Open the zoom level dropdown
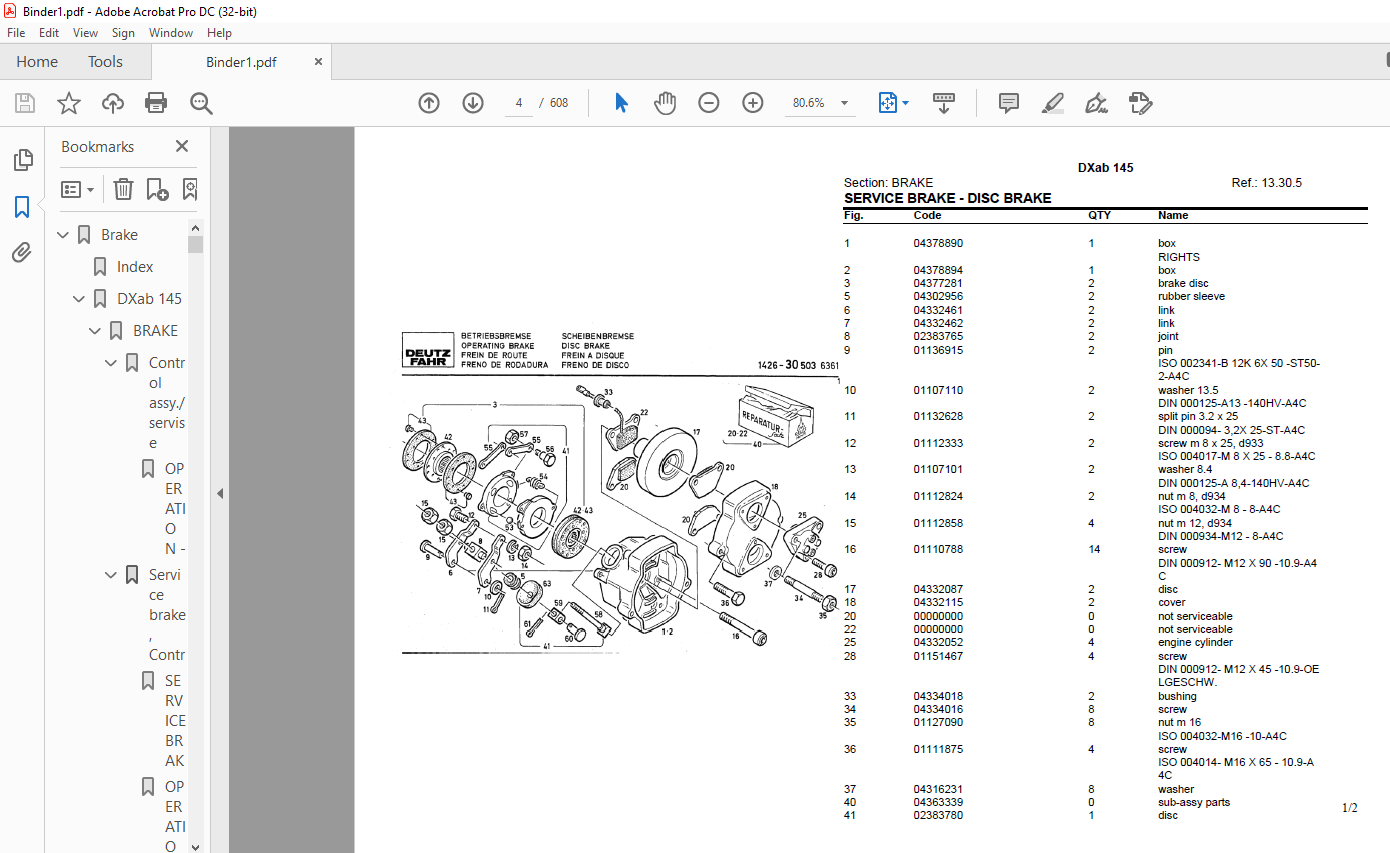 (x=844, y=103)
